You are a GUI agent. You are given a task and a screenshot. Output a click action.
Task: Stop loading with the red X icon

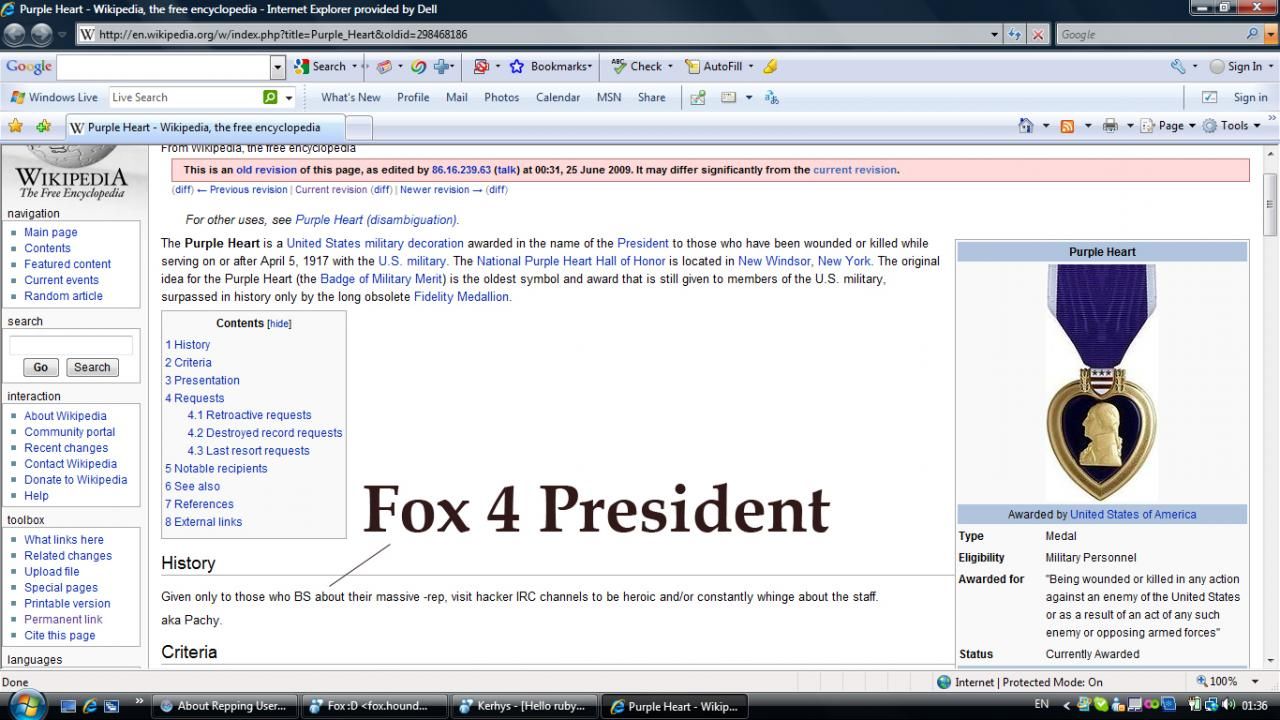pyautogui.click(x=1038, y=34)
